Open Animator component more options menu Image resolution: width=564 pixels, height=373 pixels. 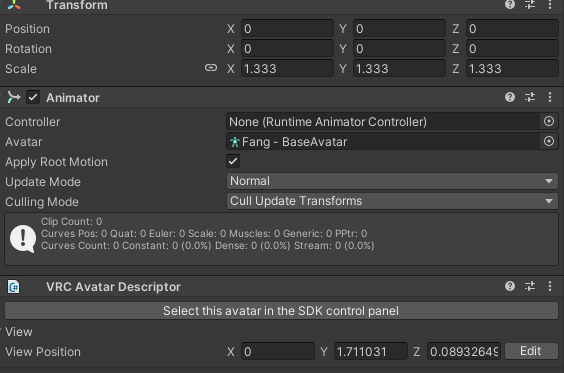point(550,97)
